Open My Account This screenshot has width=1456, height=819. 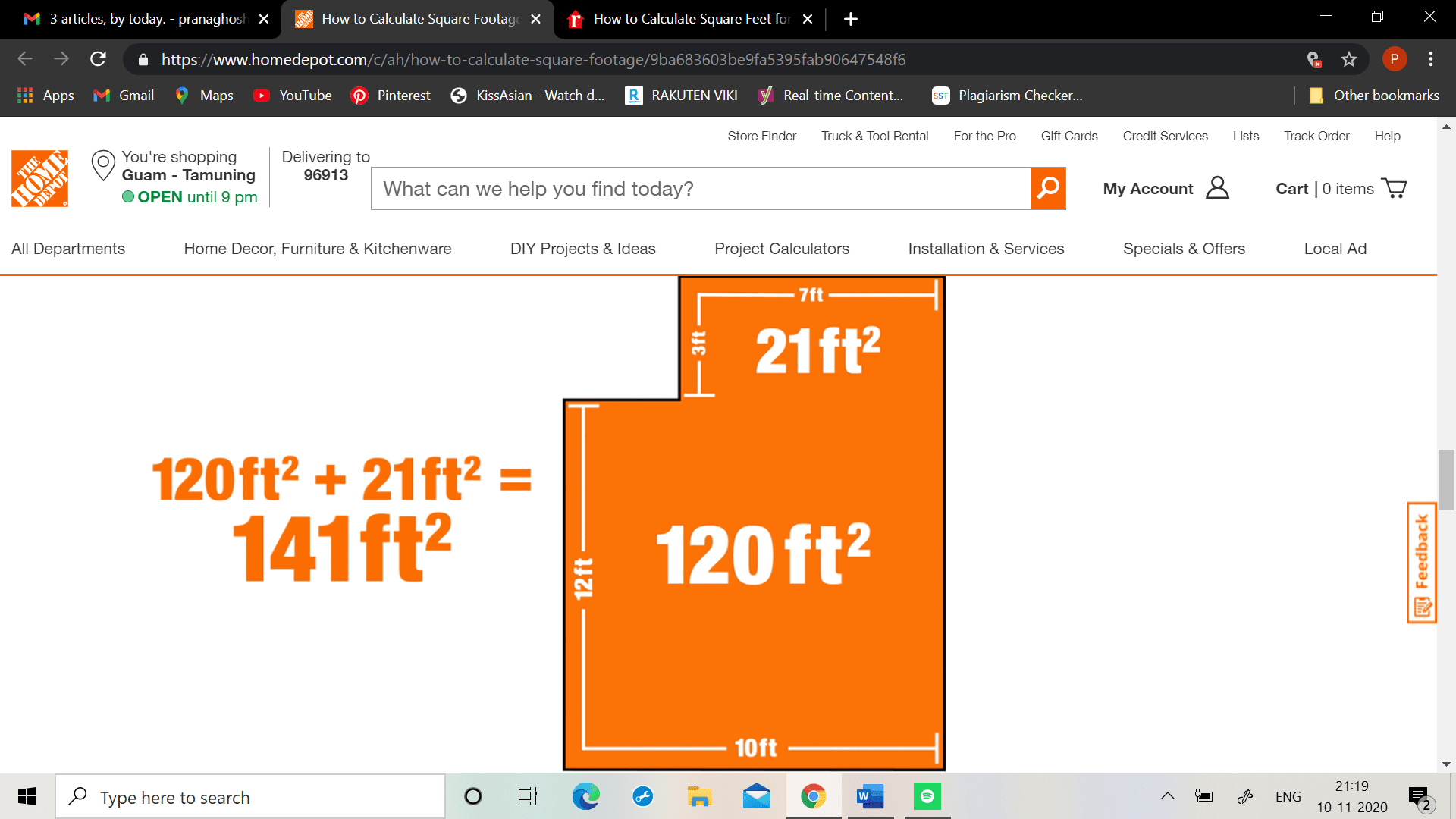1166,188
